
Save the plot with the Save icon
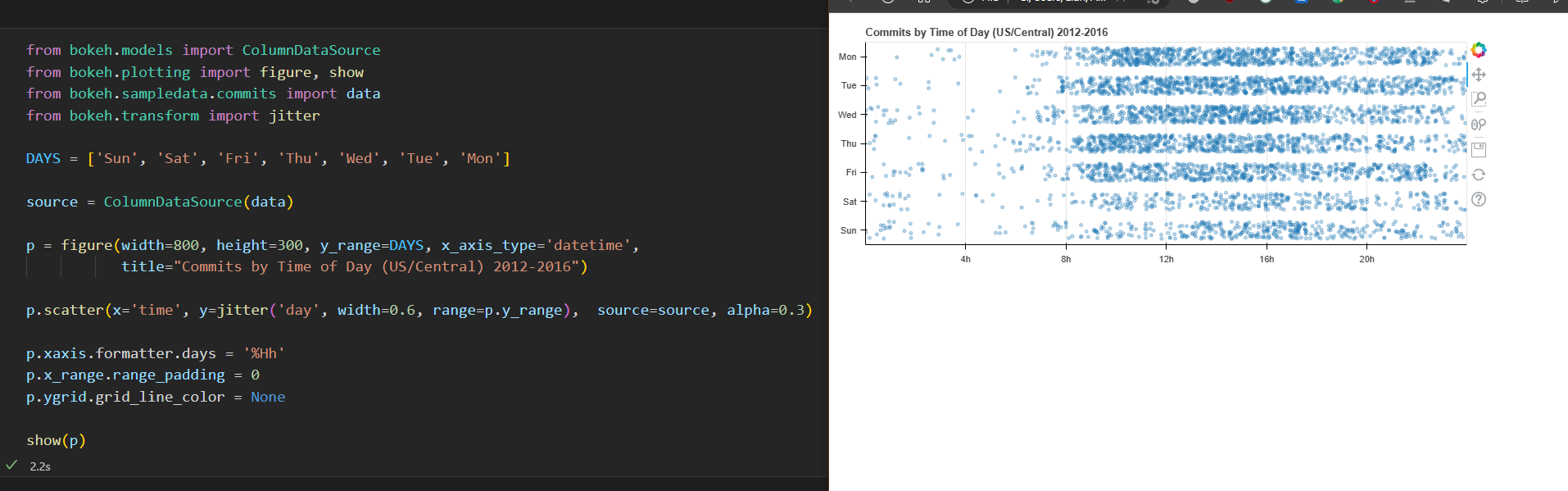[1478, 149]
